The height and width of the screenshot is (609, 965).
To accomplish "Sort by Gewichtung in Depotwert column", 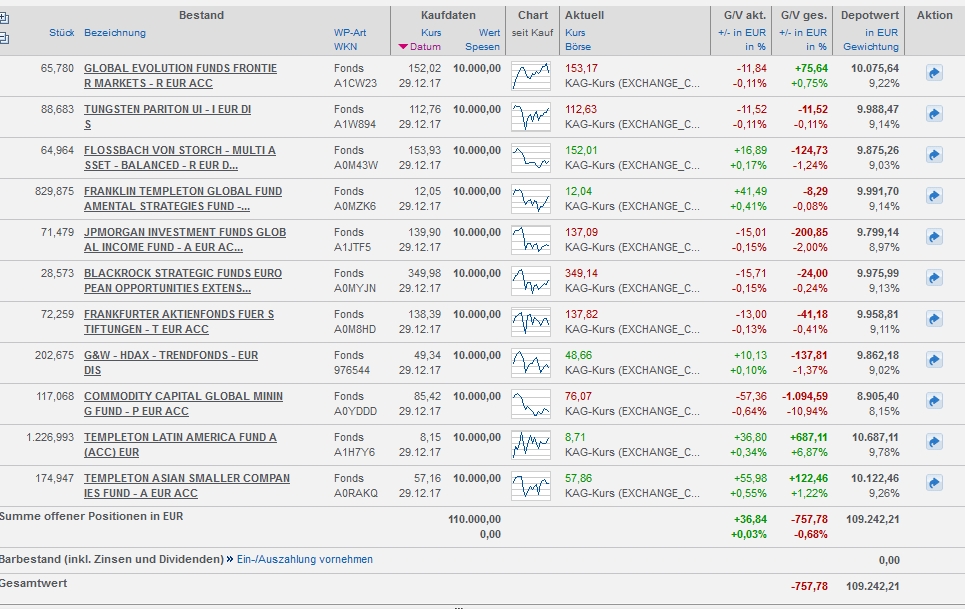I will tap(870, 47).
